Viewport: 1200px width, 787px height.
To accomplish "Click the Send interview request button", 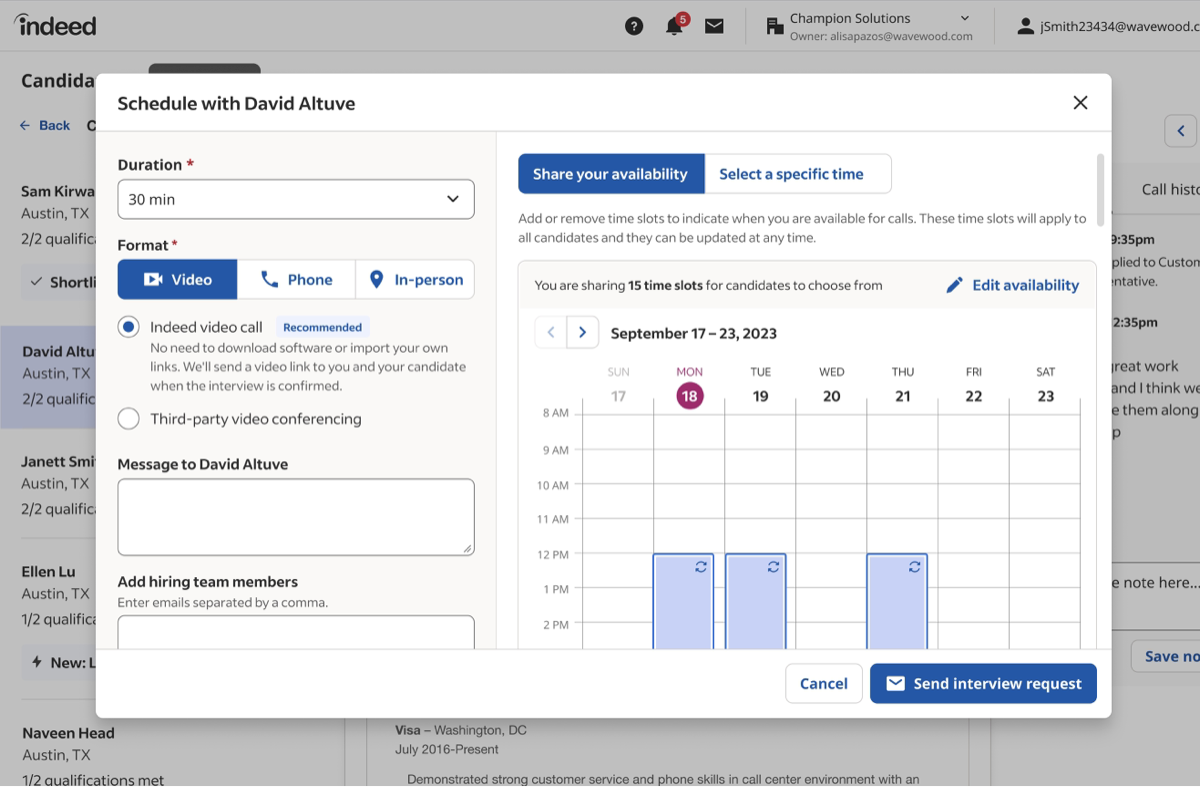I will [982, 683].
